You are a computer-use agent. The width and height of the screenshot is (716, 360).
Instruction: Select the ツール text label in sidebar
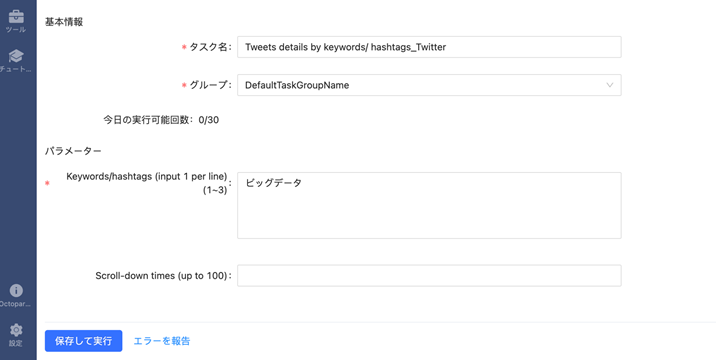pos(16,30)
